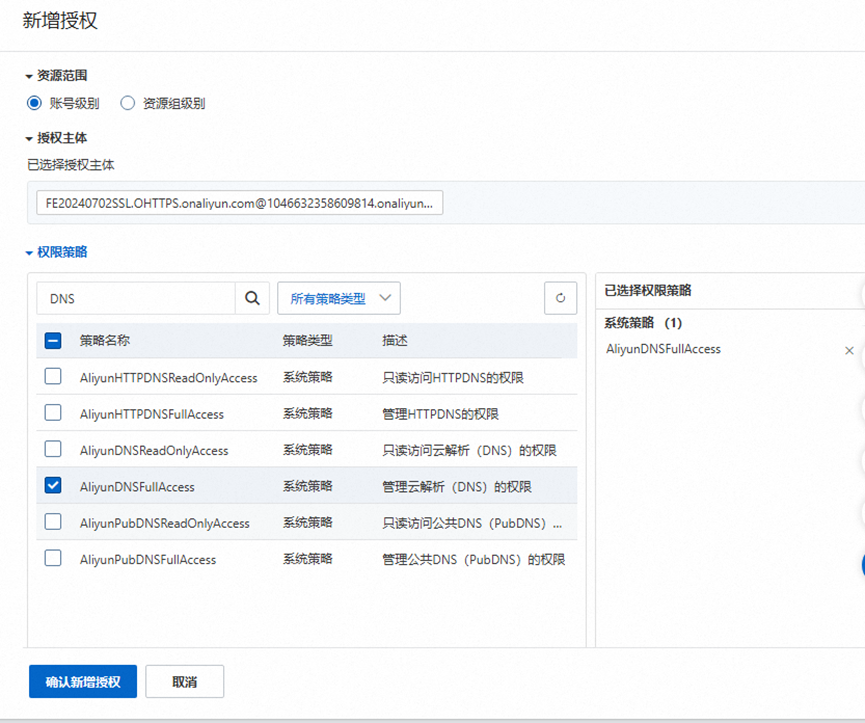Click the 系统策略 (1) heading in selected panel
Screen dimensions: 865x723
coord(643,323)
